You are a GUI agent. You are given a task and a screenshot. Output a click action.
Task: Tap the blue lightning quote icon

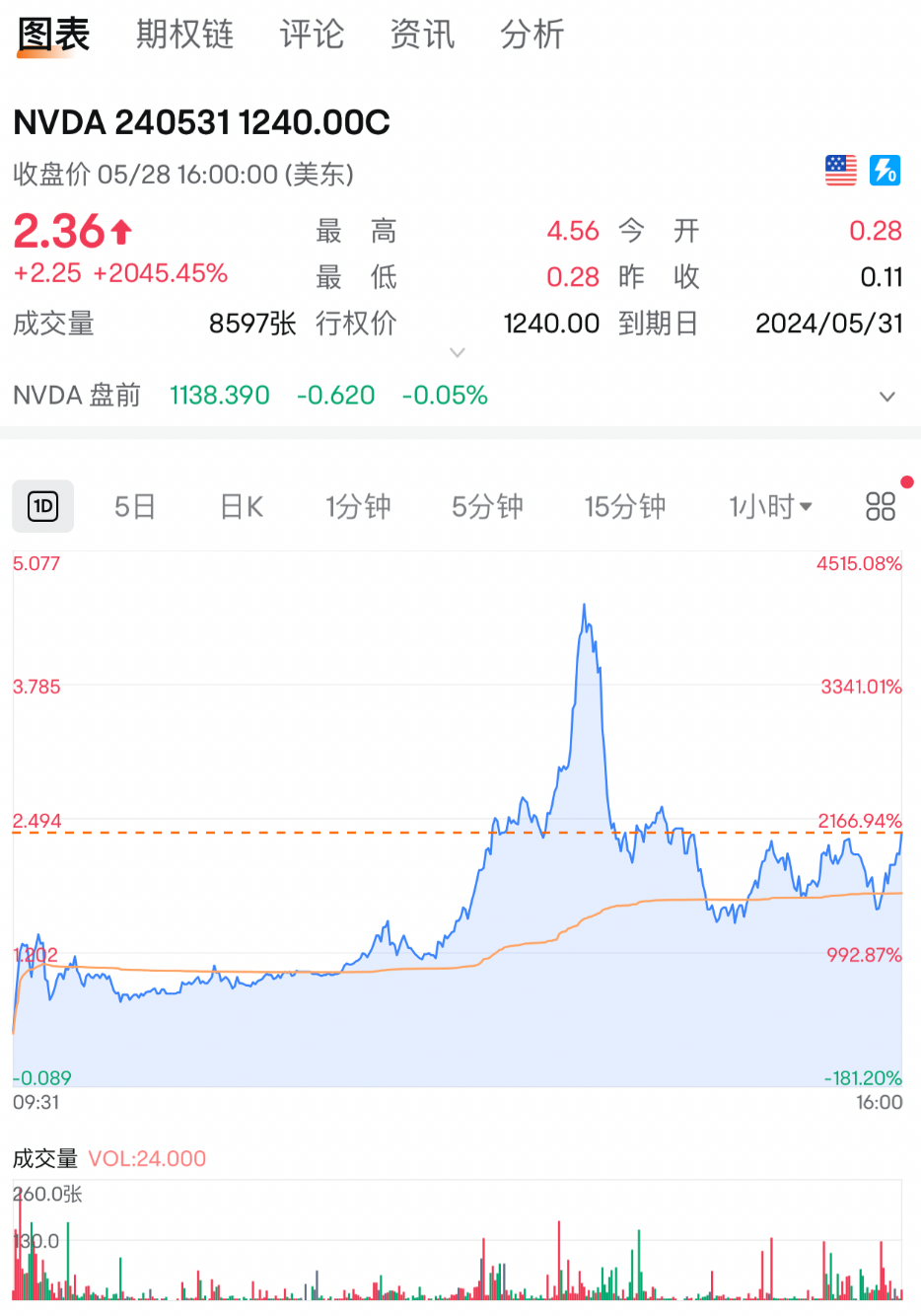(885, 171)
